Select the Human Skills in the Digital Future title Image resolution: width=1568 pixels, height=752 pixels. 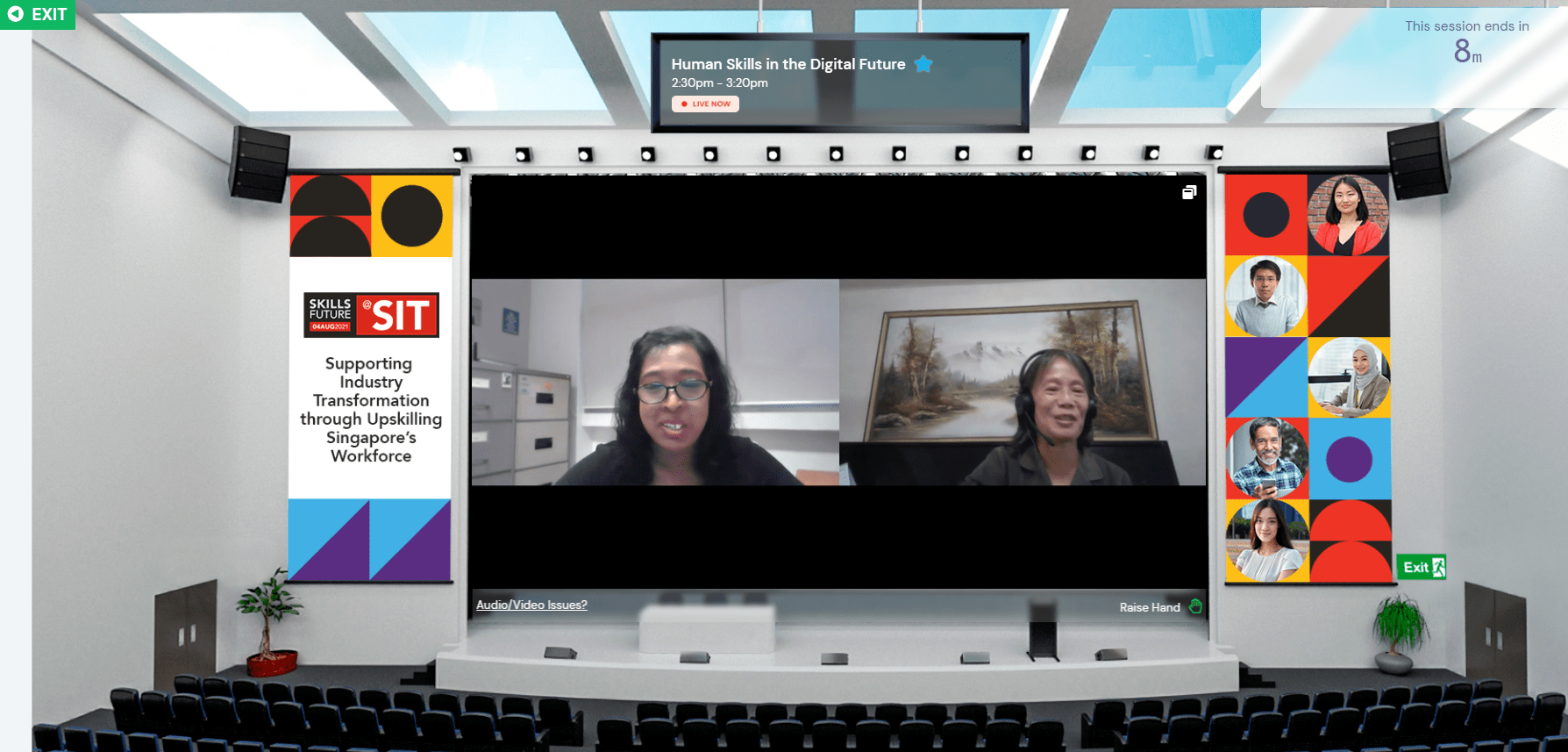coord(788,64)
